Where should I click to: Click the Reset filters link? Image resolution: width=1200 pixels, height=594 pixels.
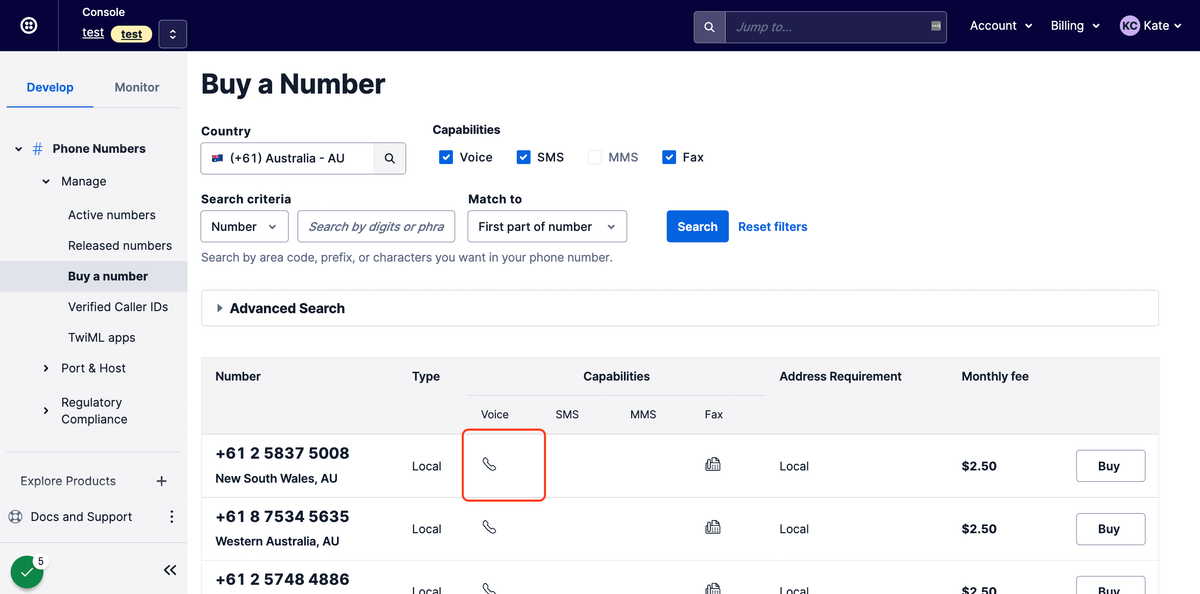click(x=773, y=227)
